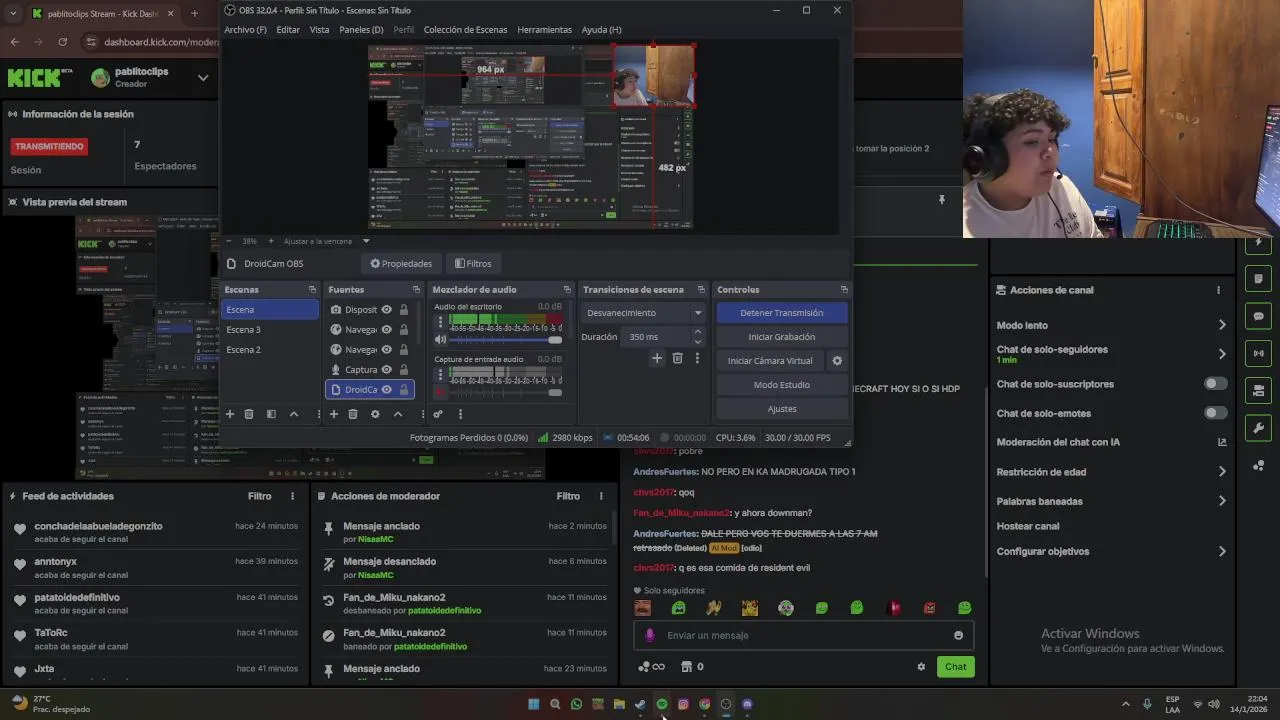Select Escena 3 in scenes list

pos(269,330)
